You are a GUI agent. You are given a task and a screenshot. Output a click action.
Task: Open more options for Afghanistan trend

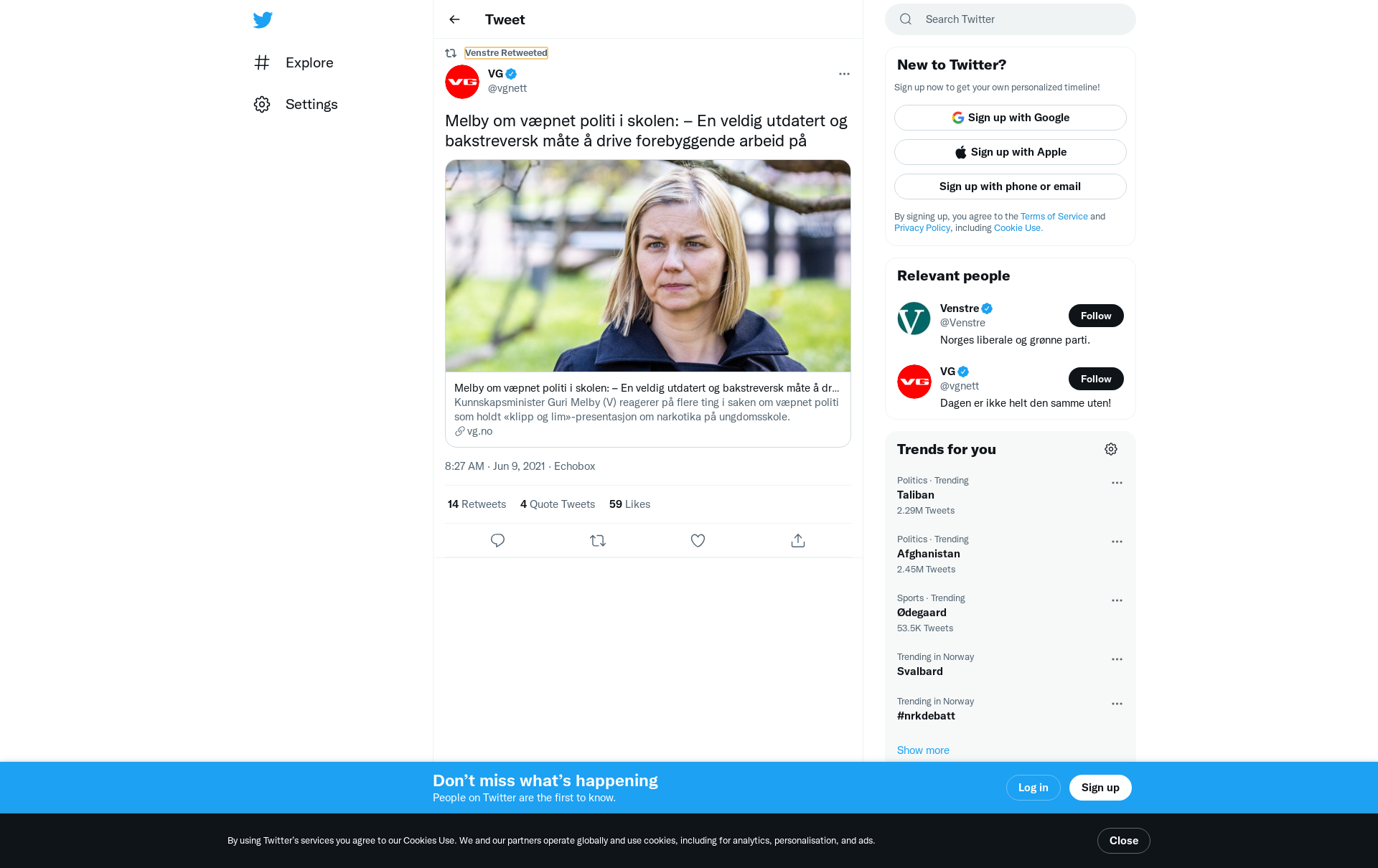click(x=1117, y=542)
